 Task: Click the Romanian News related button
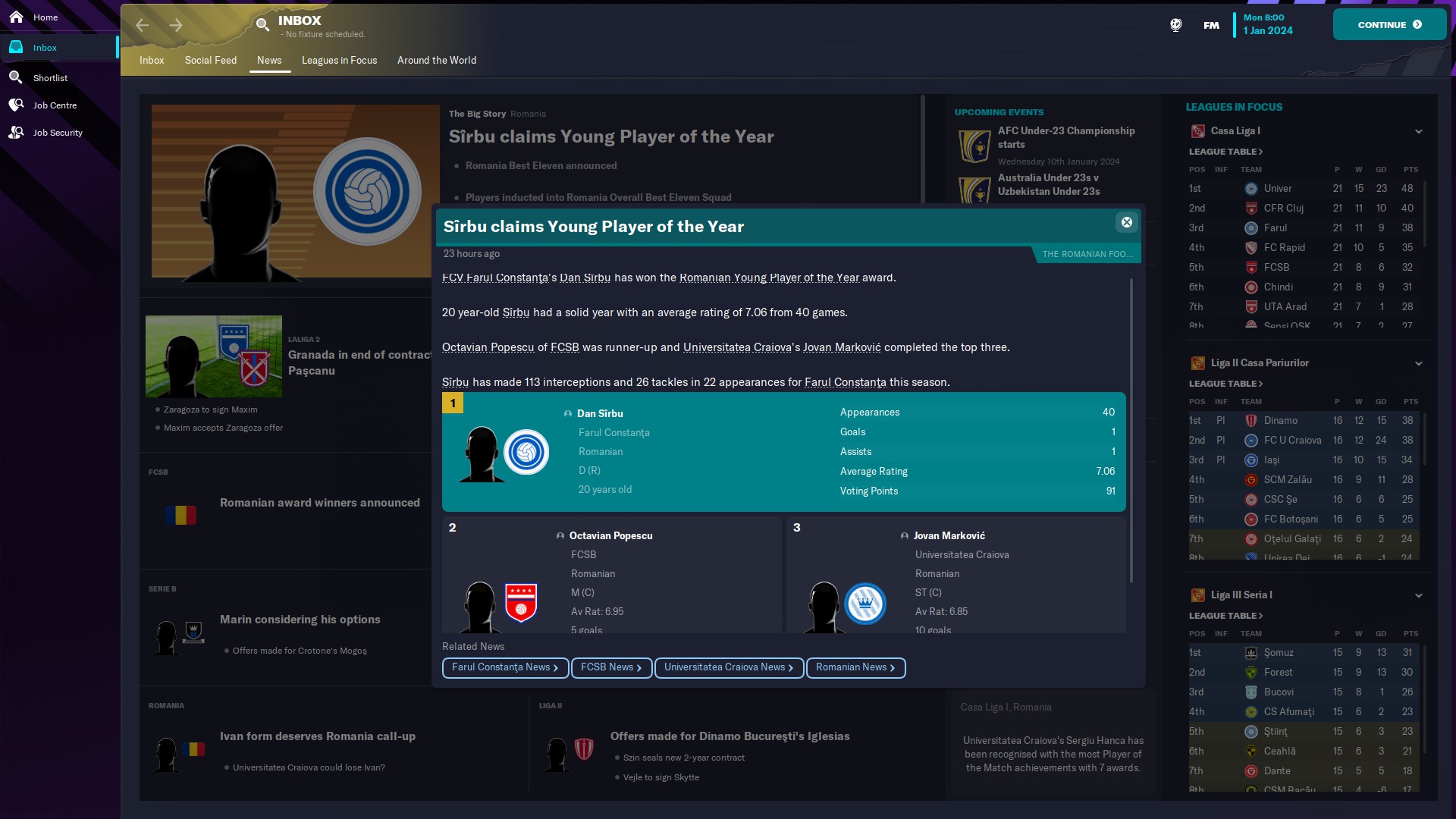[855, 667]
